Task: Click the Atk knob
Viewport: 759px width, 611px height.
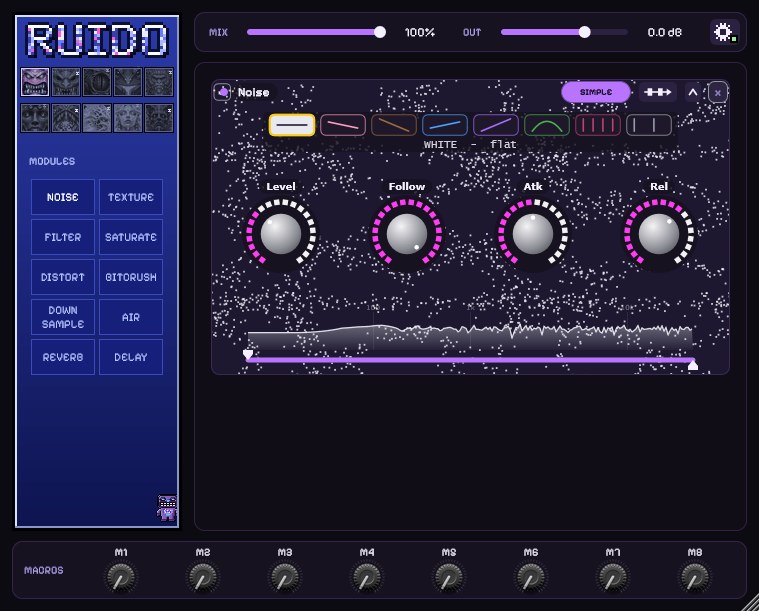Action: coord(533,233)
